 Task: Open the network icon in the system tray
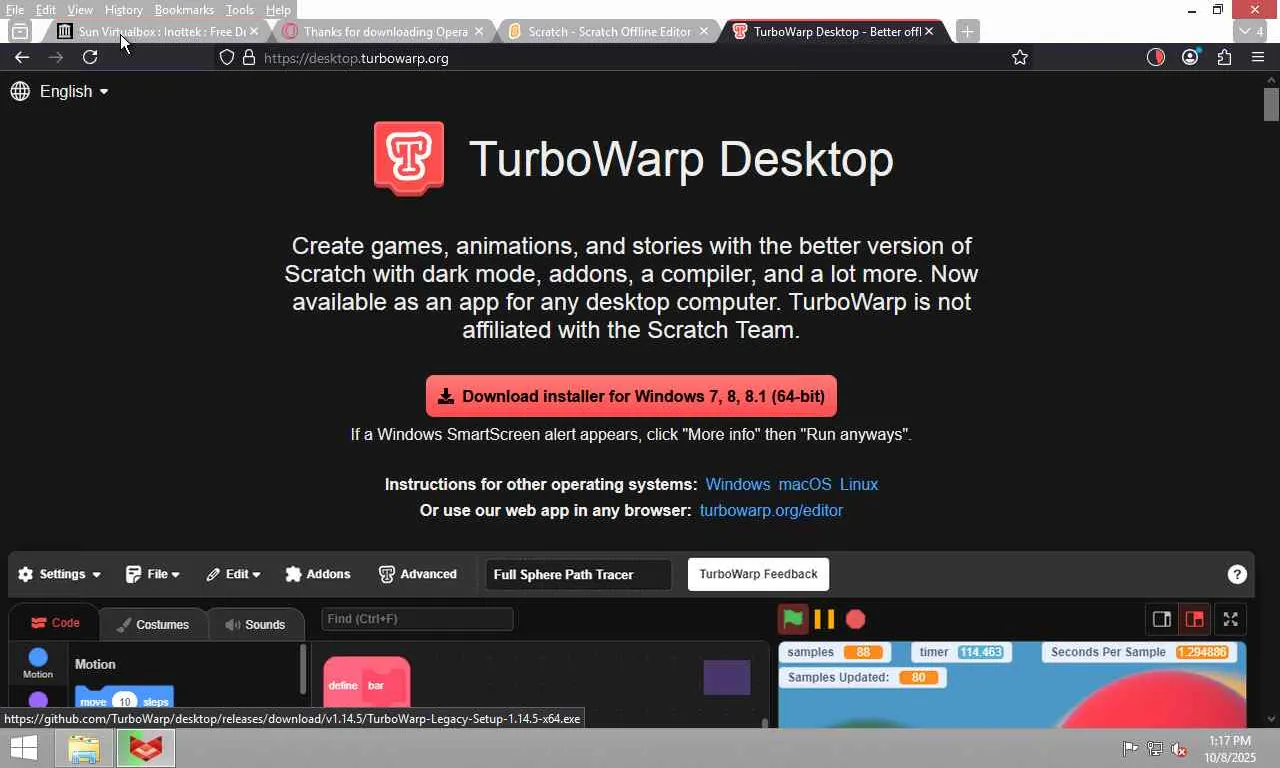pyautogui.click(x=1155, y=748)
